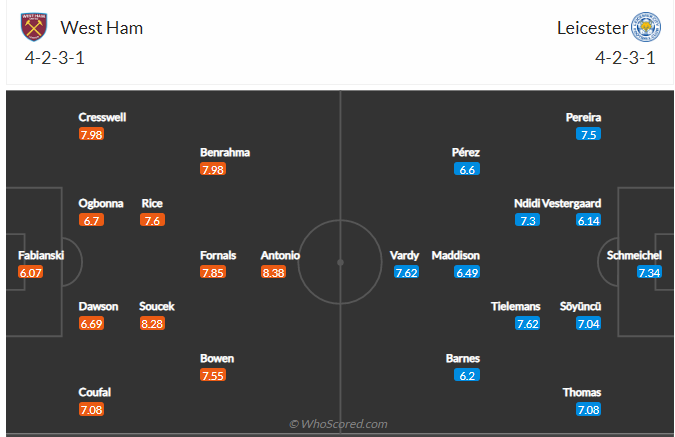The width and height of the screenshot is (675, 437).
Task: Select player Maddison on the pitch
Action: point(455,255)
